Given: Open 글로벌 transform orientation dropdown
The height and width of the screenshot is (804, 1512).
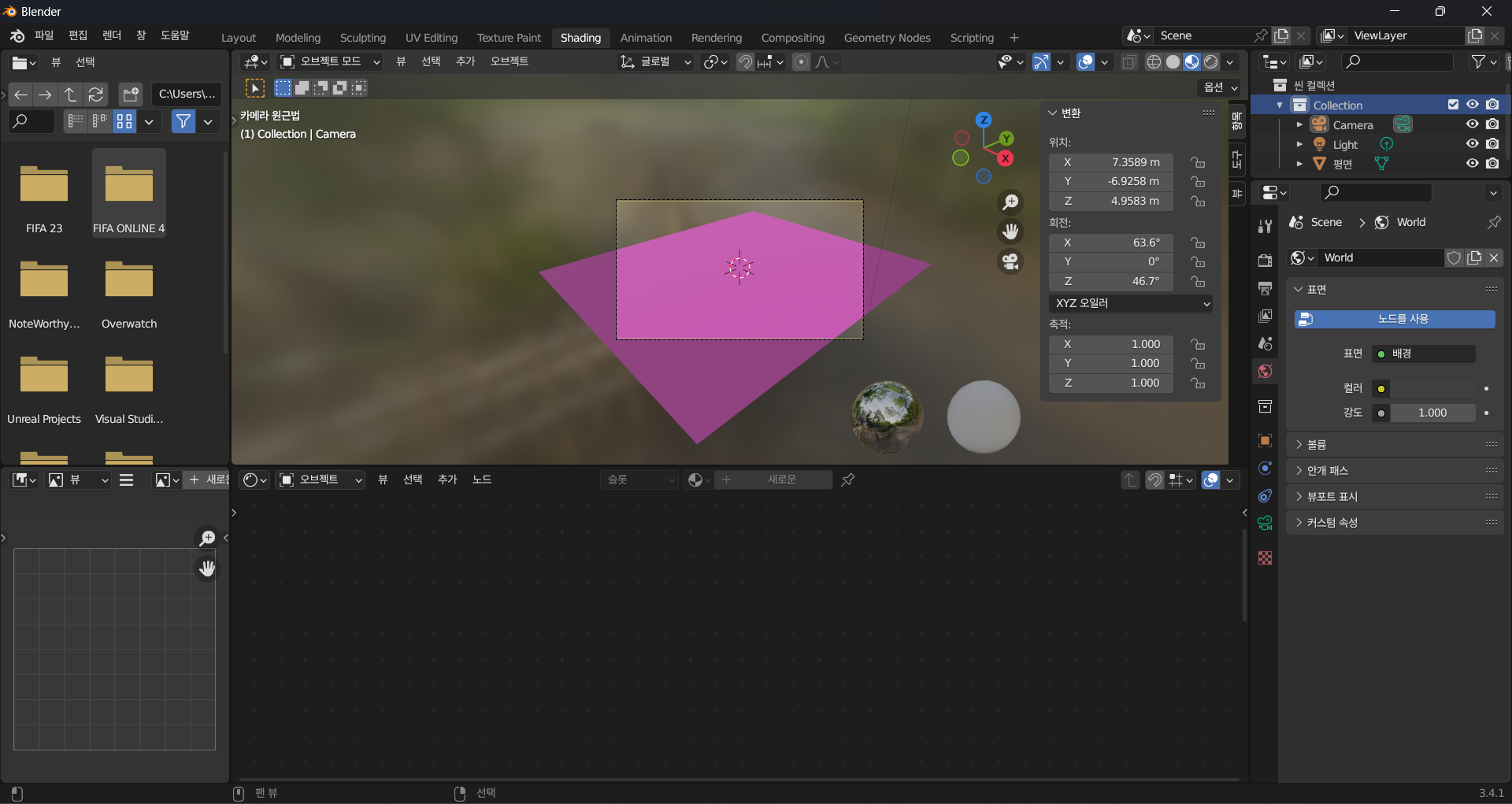Looking at the screenshot, I should pos(655,61).
